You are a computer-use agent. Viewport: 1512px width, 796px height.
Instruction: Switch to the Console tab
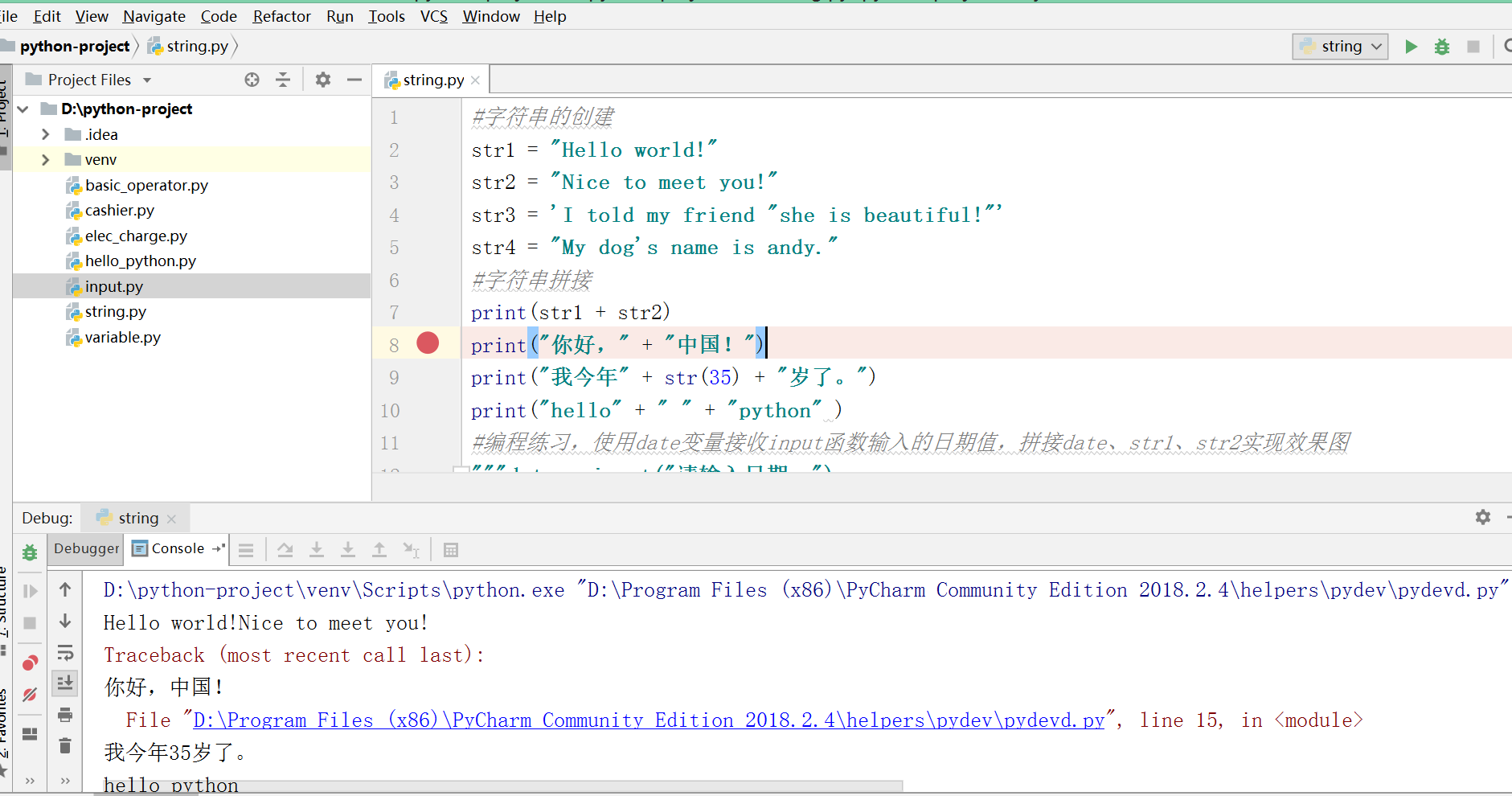(178, 548)
